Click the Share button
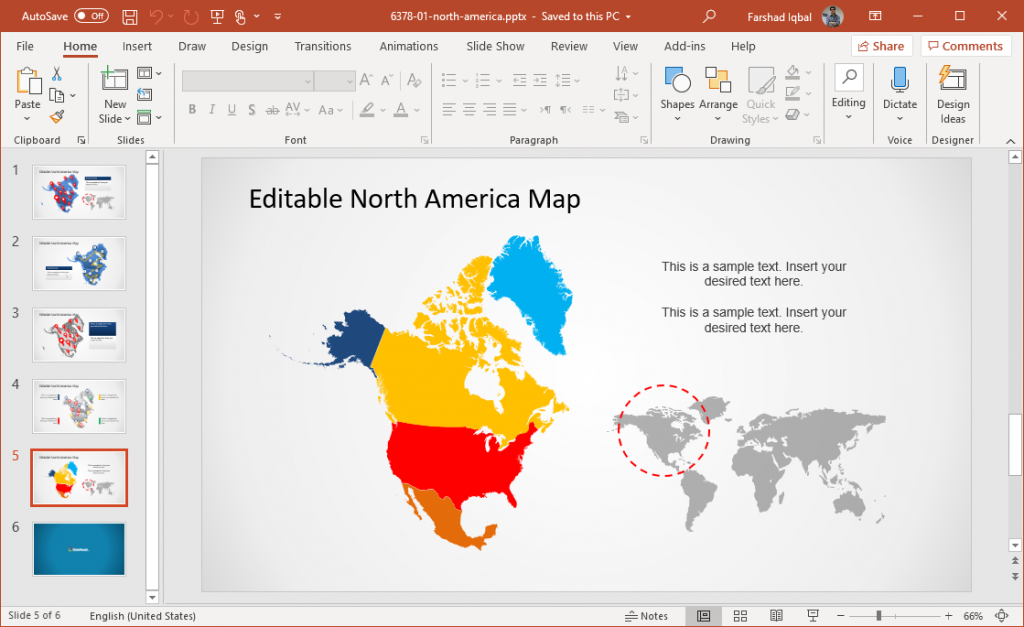Screen dimensions: 1024x627 point(881,46)
